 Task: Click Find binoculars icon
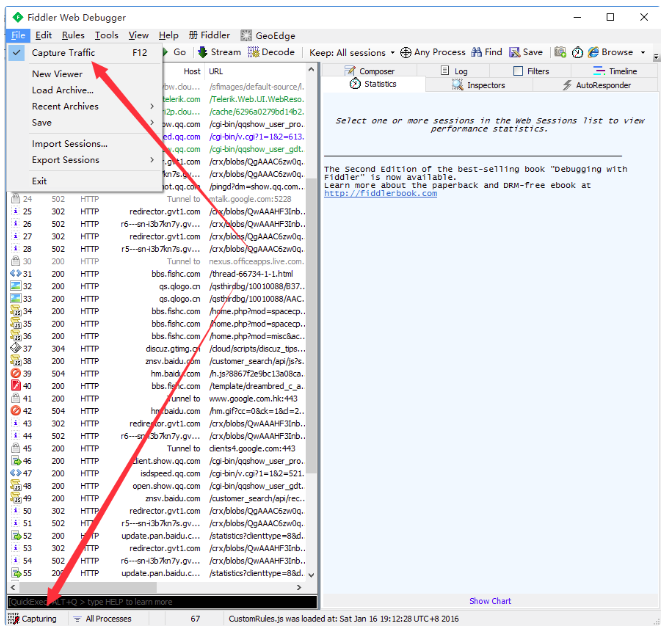(476, 52)
